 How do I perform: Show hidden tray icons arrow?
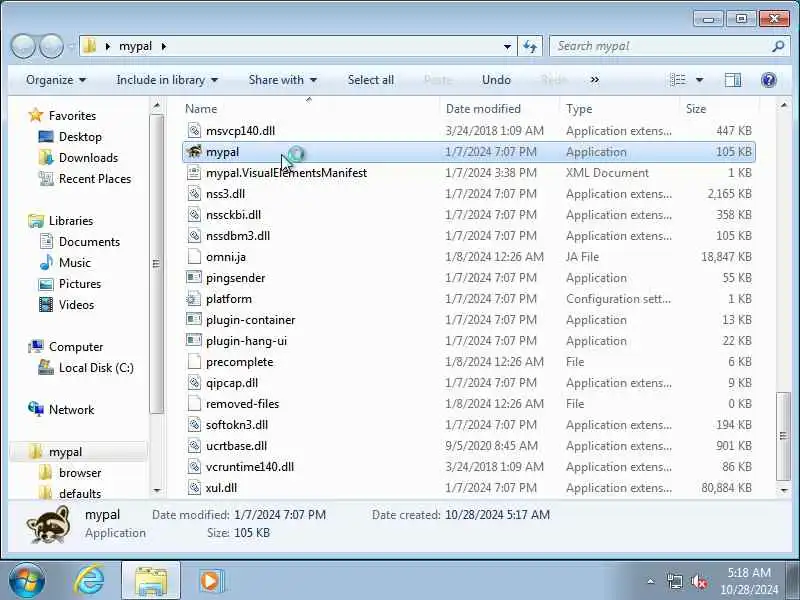[x=651, y=581]
